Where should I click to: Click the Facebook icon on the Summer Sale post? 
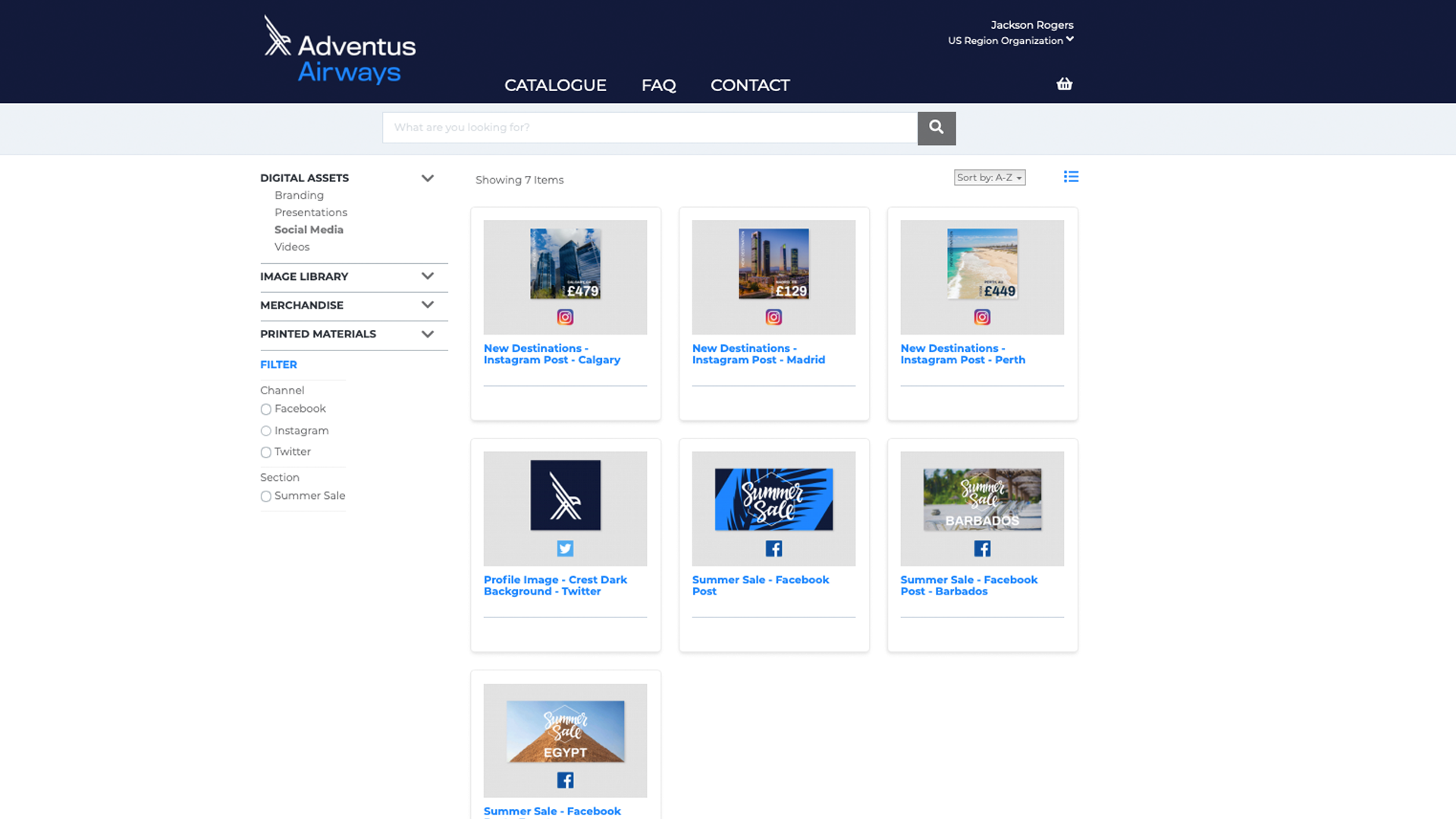[x=773, y=548]
